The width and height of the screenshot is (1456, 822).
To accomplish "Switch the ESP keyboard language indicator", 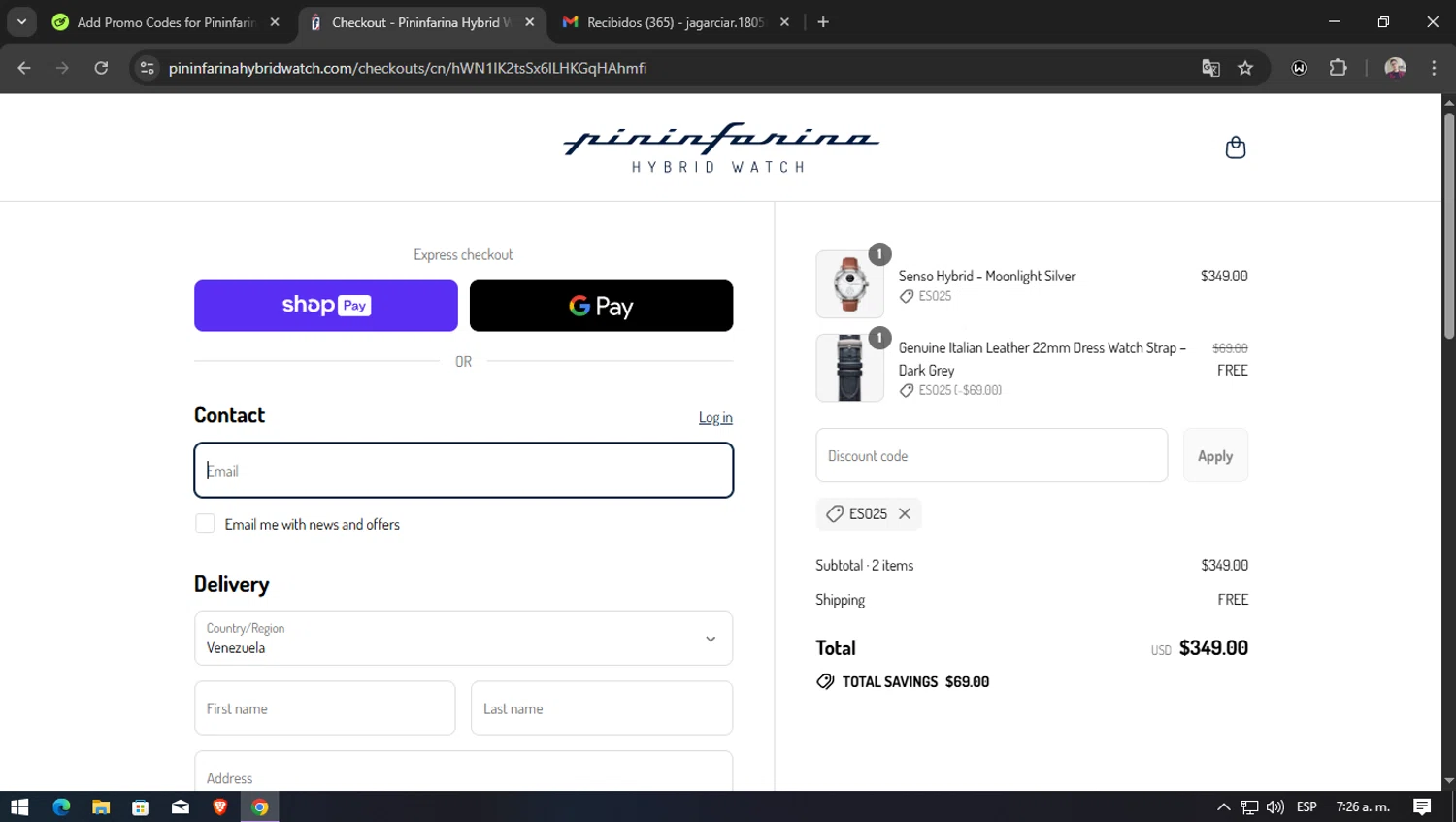I will (1307, 806).
